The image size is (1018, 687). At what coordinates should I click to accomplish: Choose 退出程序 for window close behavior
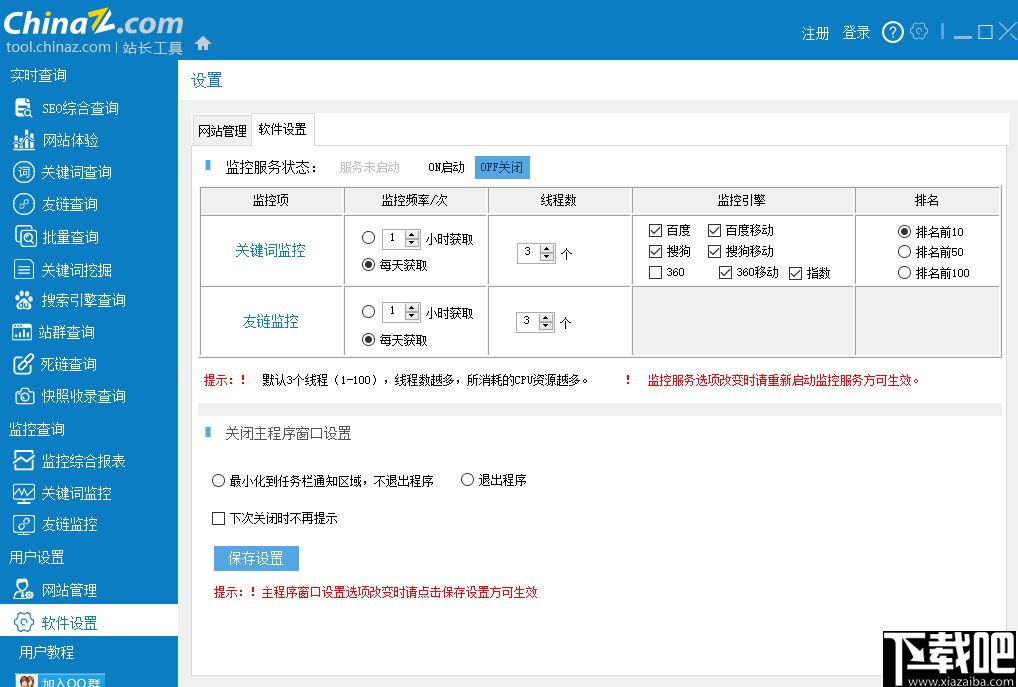[467, 479]
